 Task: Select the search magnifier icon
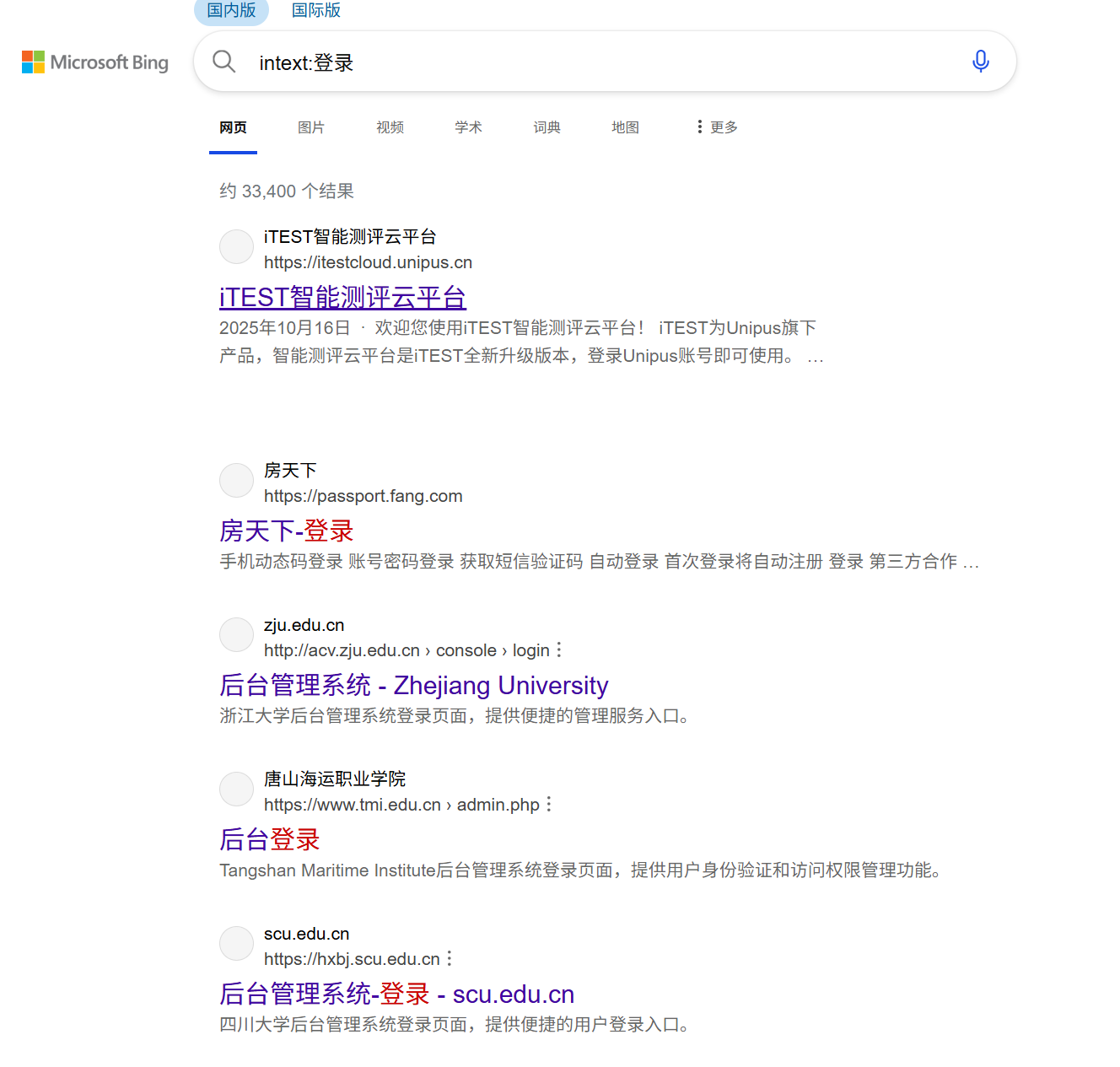(223, 61)
